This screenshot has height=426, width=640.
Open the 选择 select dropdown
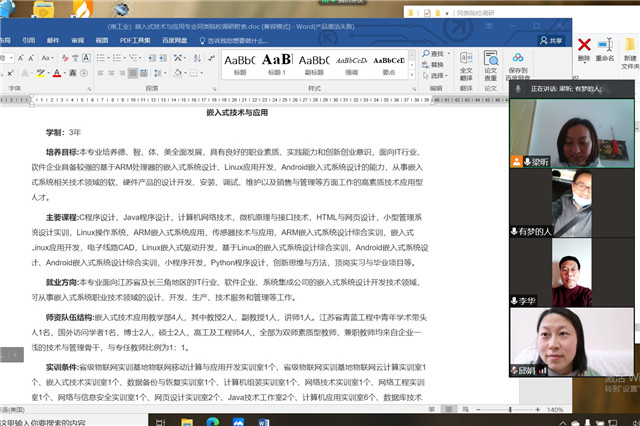click(x=438, y=75)
